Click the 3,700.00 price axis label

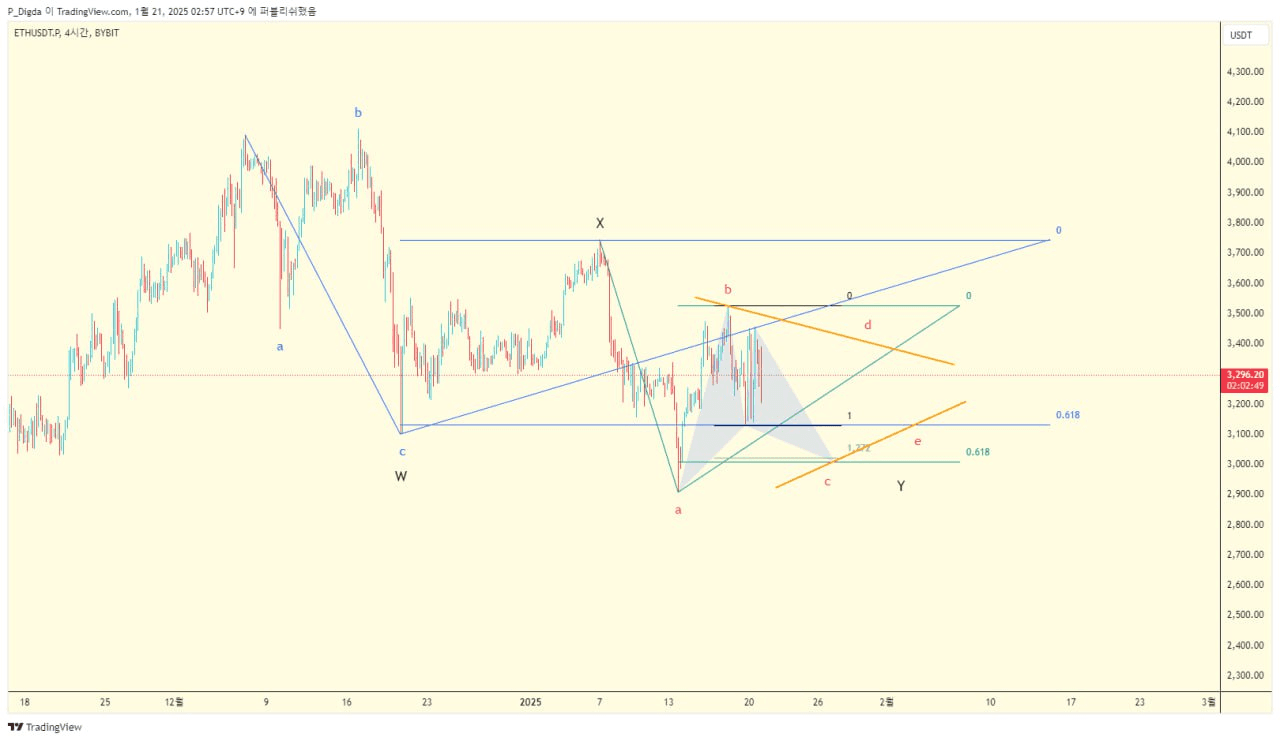pyautogui.click(x=1243, y=252)
